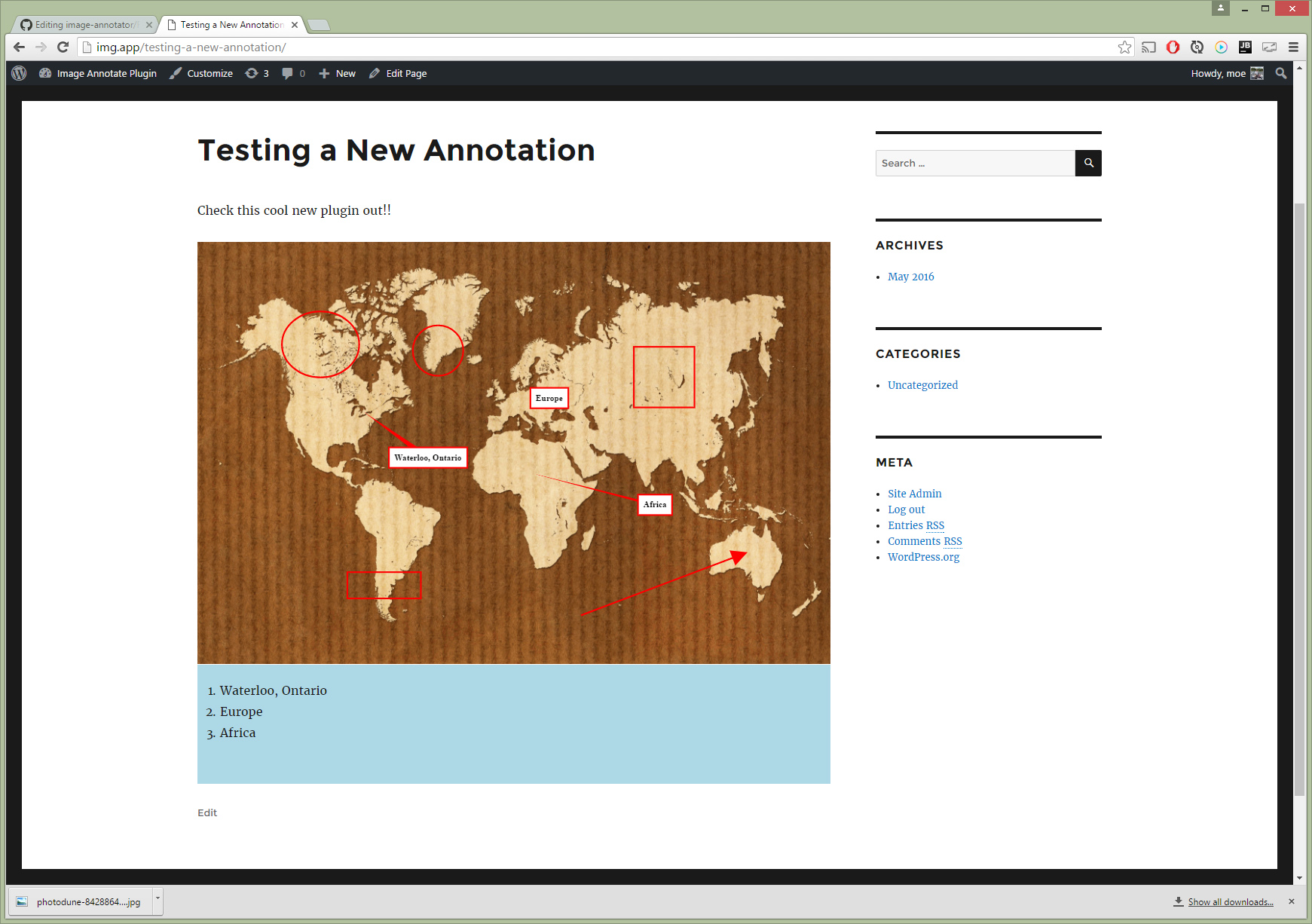
Task: Click the Africa annotation label on map
Action: 655,504
